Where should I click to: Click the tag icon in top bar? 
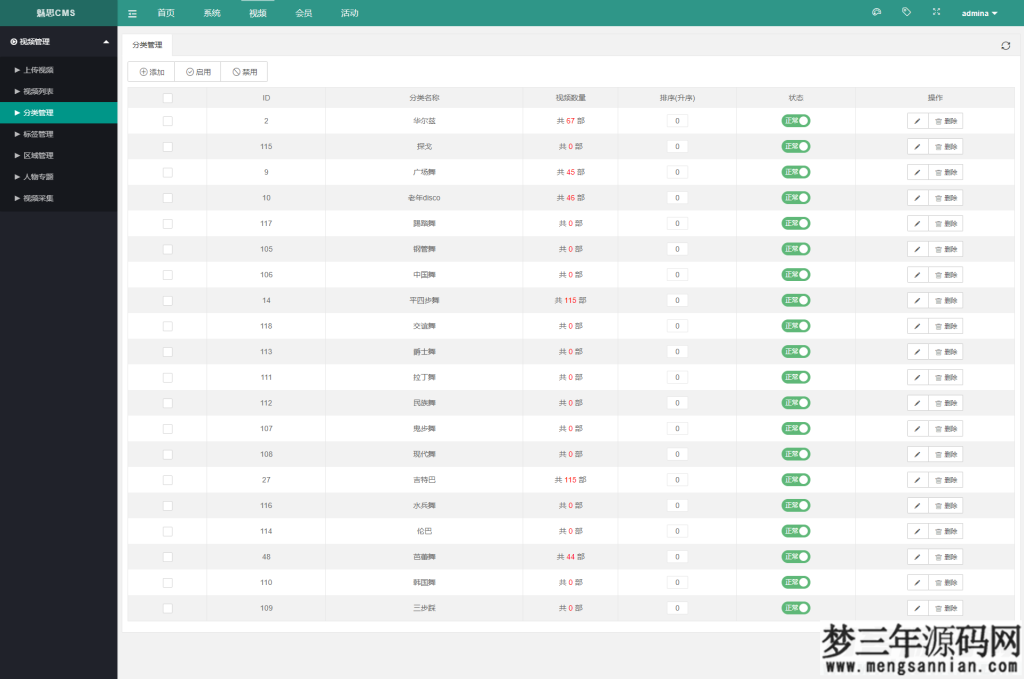[x=906, y=12]
